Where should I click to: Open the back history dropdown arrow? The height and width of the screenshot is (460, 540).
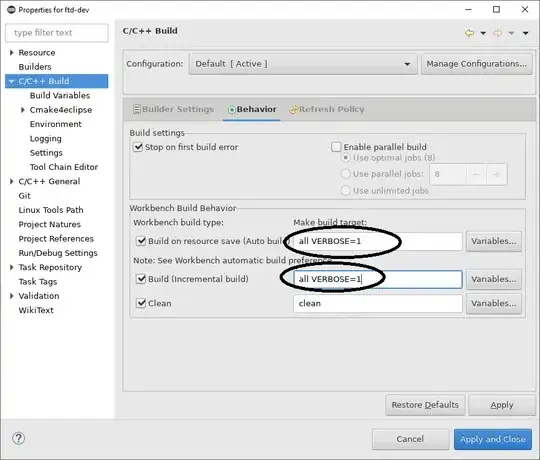pos(483,33)
